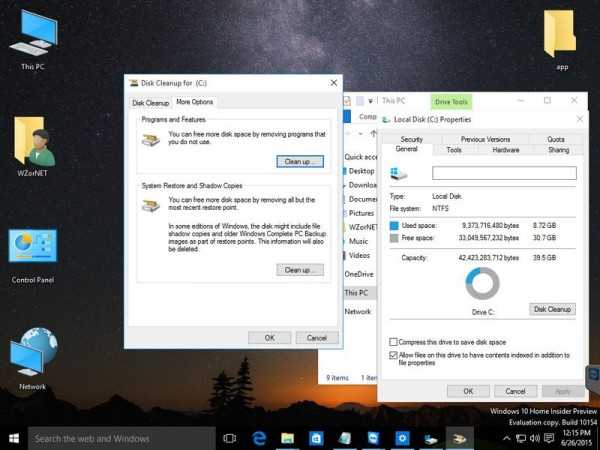This screenshot has width=600, height=450.
Task: Click OK in Disk Cleanup dialog
Action: coord(269,338)
